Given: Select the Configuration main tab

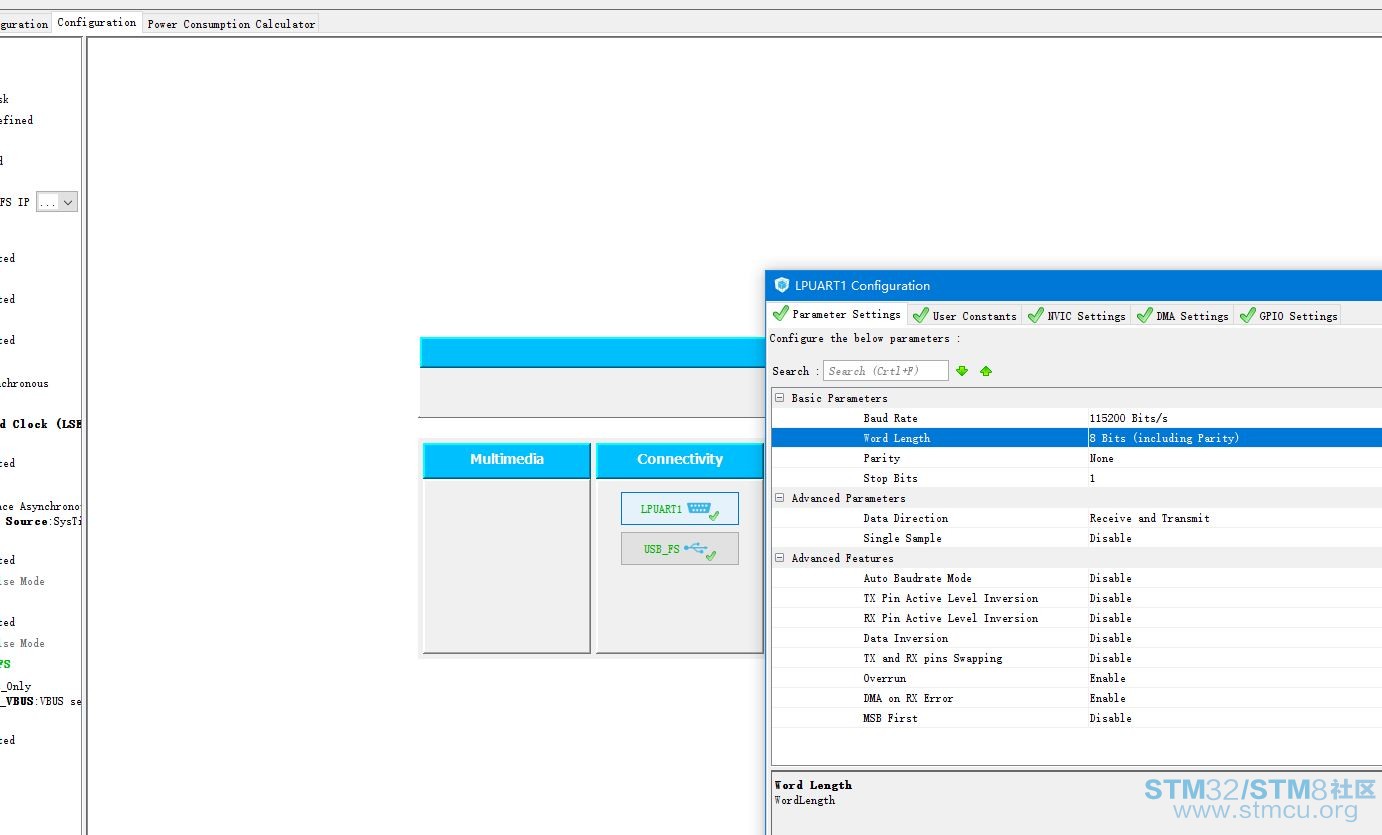Looking at the screenshot, I should point(97,22).
